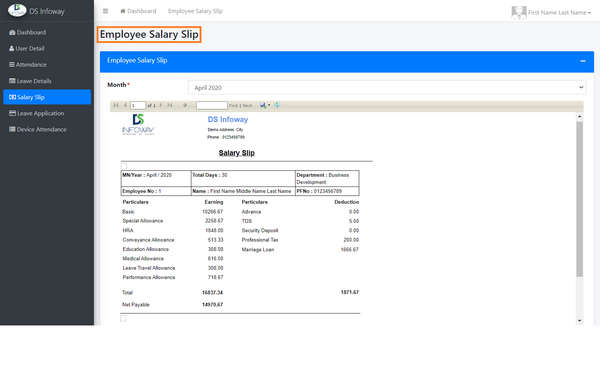Click the DS Infoway logo in sidebar header
Image resolution: width=600 pixels, height=370 pixels.
tap(17, 10)
